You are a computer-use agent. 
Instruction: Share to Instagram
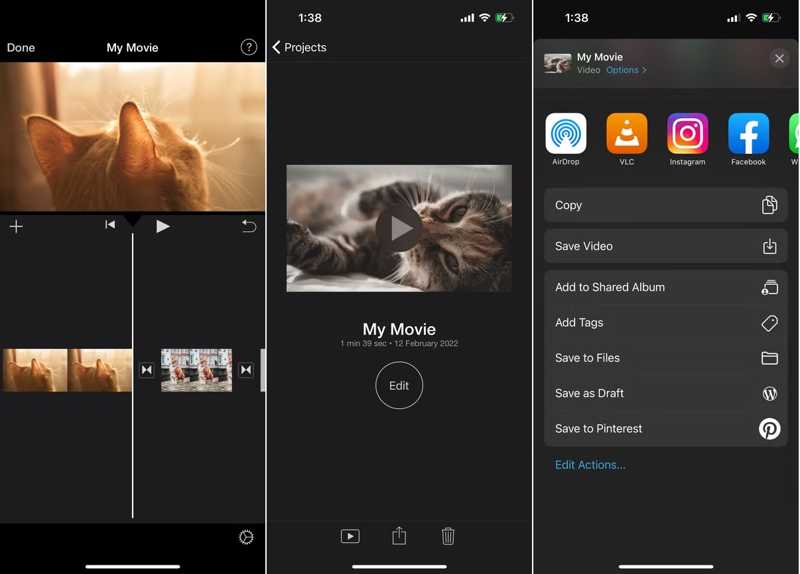pyautogui.click(x=687, y=139)
